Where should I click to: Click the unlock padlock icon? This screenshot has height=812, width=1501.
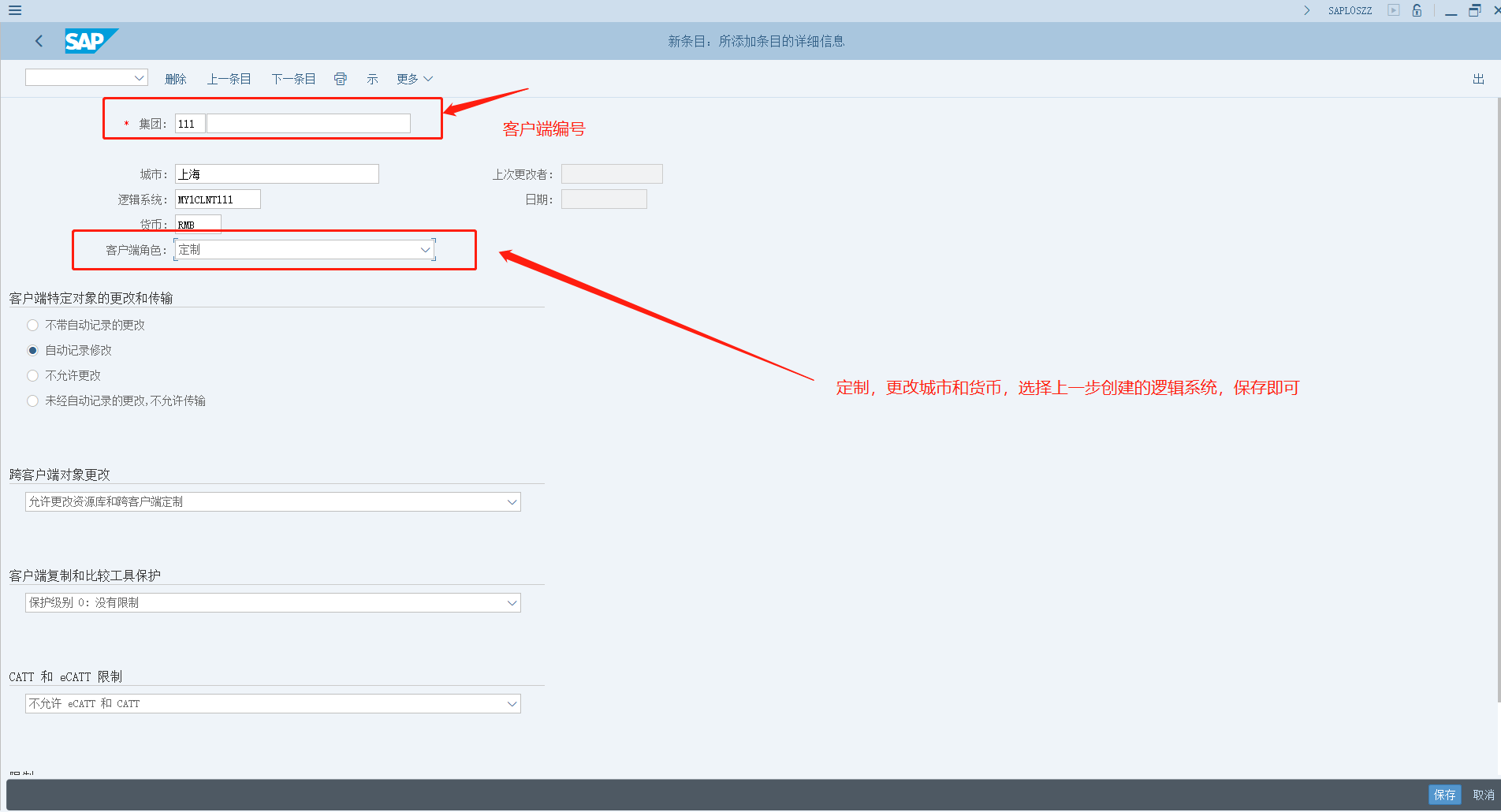point(1417,10)
